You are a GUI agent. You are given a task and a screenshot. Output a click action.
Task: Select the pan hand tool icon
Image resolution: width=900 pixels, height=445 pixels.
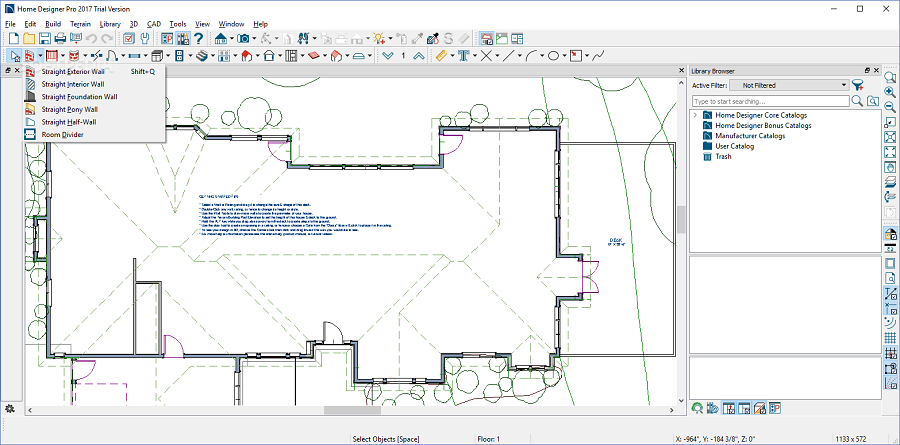(x=890, y=167)
